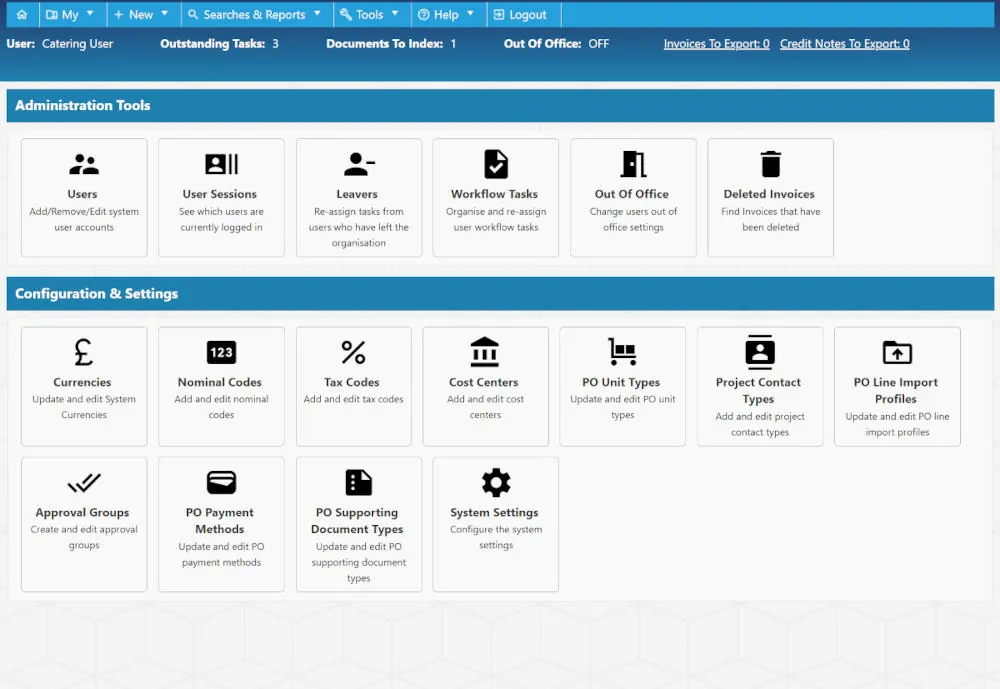Open the Searches & Reports menu label
The image size is (1000, 689).
[x=254, y=15]
